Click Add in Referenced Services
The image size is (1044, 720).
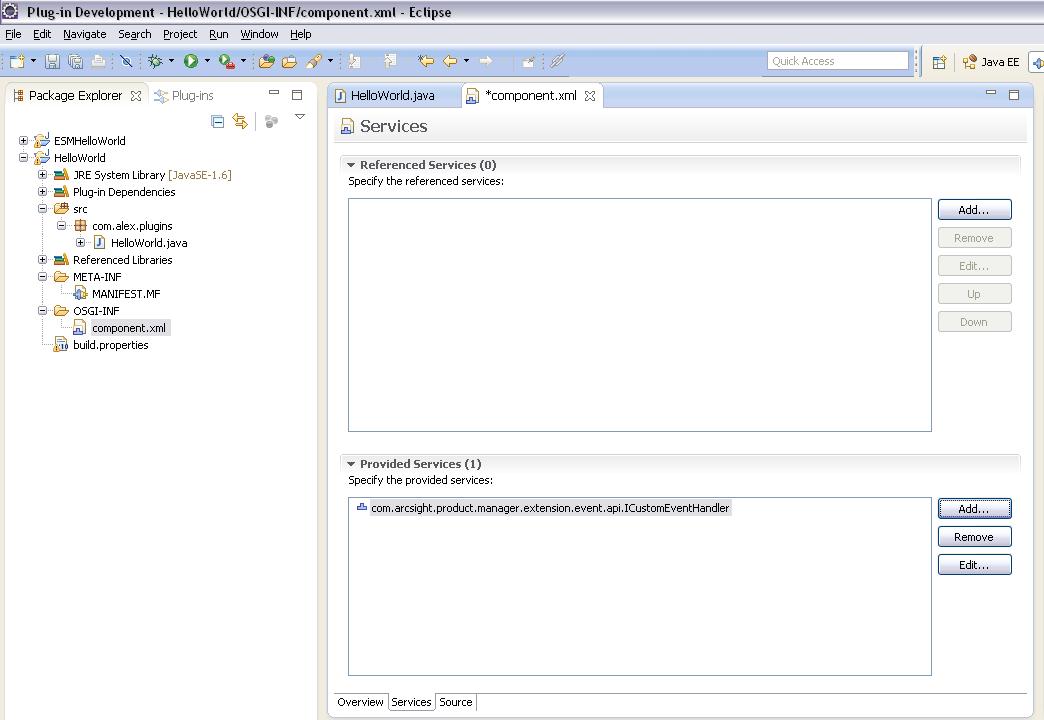click(x=974, y=210)
